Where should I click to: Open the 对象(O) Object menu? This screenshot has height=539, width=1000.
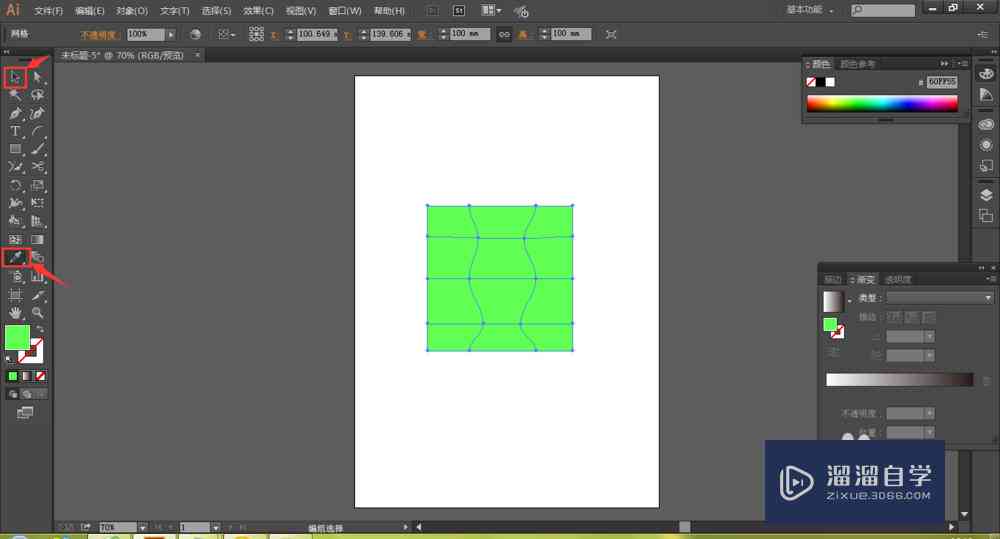coord(131,11)
